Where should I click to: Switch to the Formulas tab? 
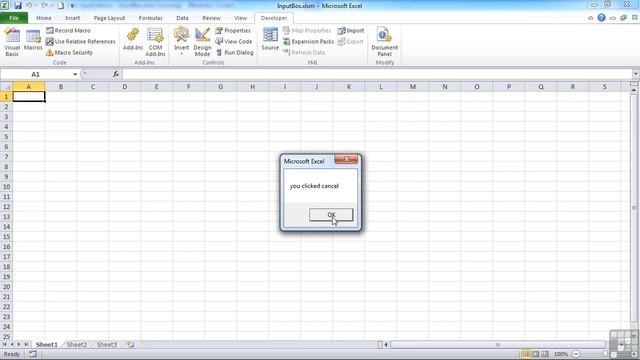(x=150, y=18)
